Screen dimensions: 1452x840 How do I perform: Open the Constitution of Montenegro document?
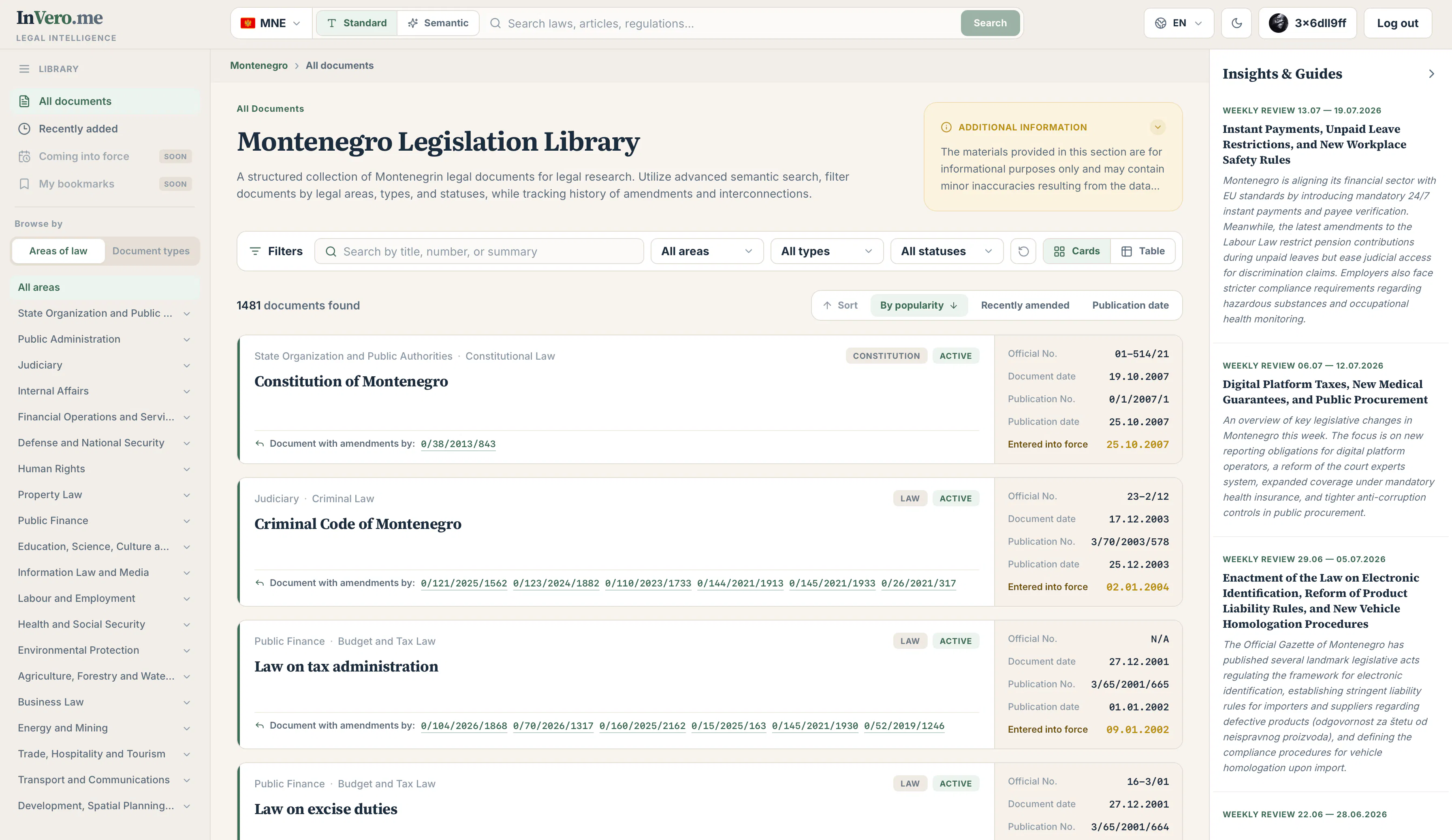pyautogui.click(x=351, y=382)
